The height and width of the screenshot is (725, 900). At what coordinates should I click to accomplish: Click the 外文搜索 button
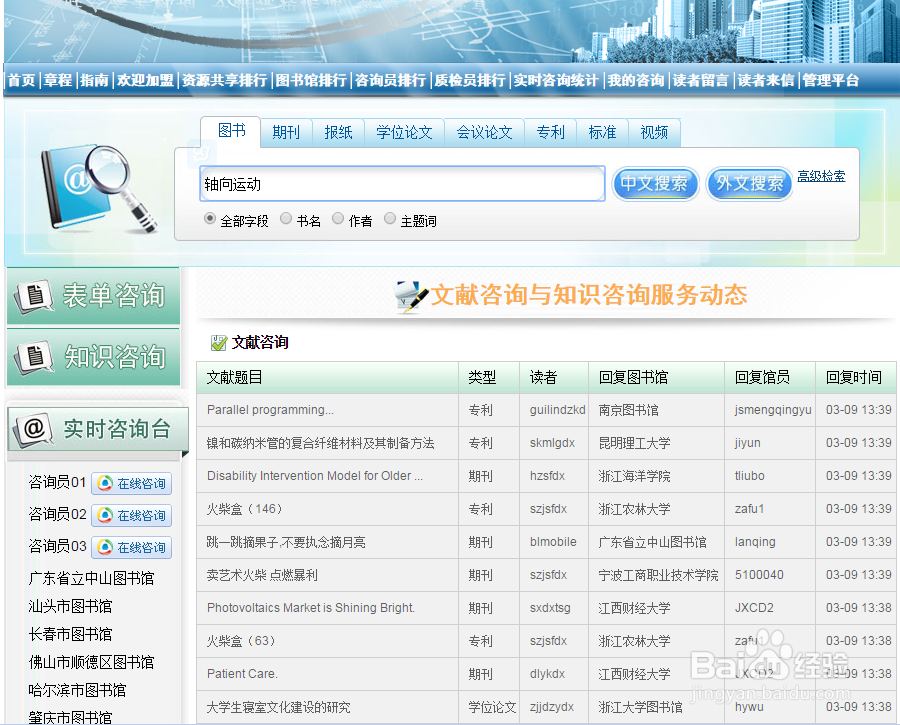(749, 184)
